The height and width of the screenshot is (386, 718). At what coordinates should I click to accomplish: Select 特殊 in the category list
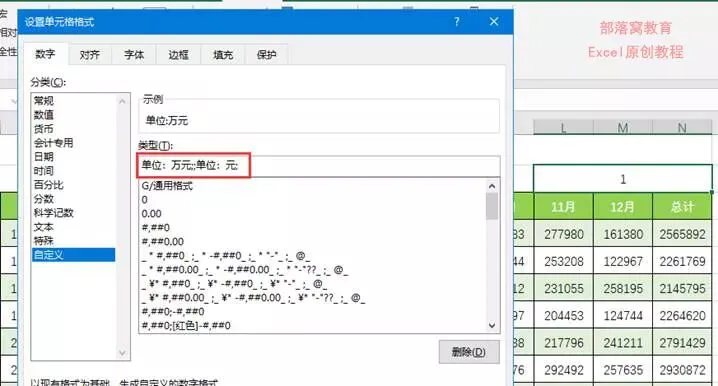click(73, 240)
